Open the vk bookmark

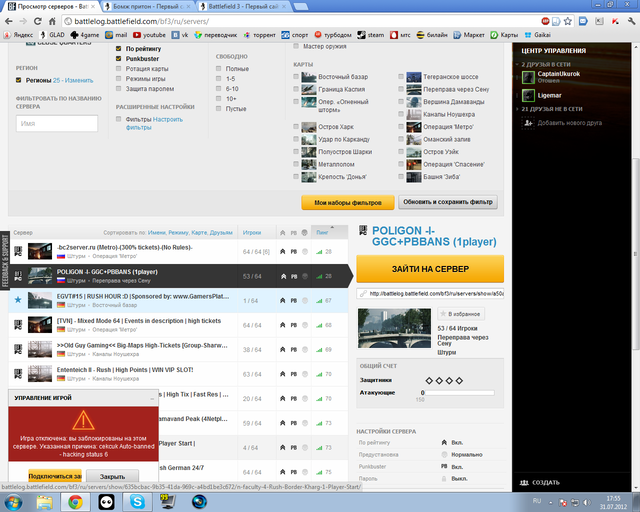(180, 35)
